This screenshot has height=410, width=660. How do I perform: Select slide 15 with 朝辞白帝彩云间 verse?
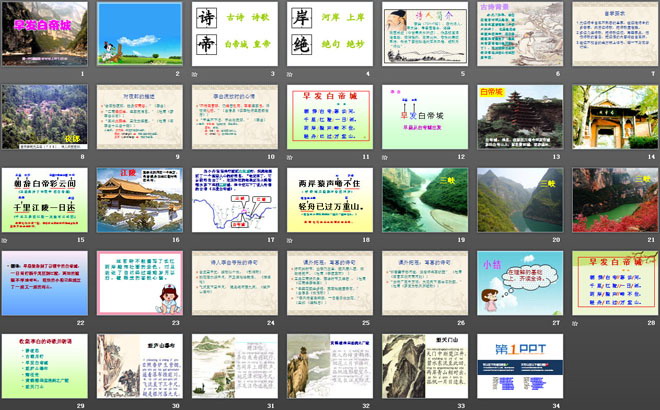click(45, 200)
